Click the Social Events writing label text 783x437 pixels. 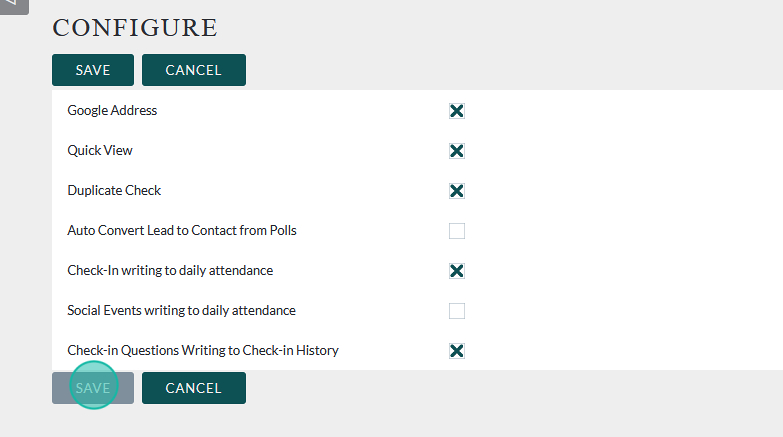pos(181,310)
